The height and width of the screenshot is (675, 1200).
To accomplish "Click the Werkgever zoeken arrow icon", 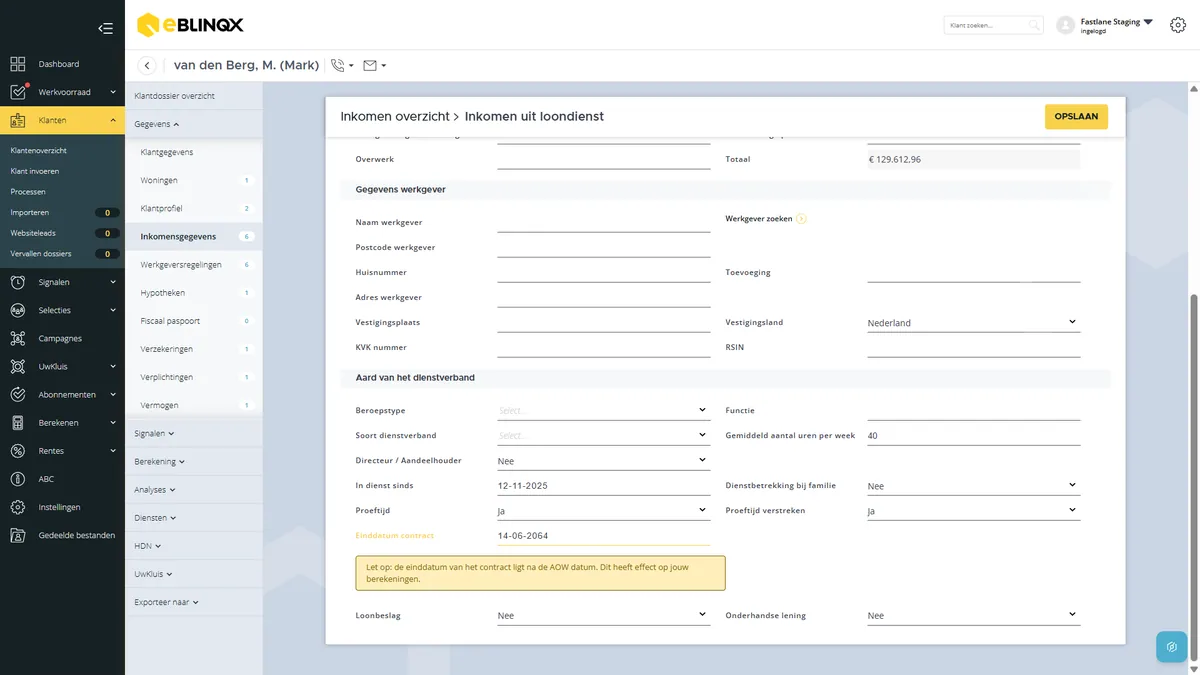I will point(802,218).
